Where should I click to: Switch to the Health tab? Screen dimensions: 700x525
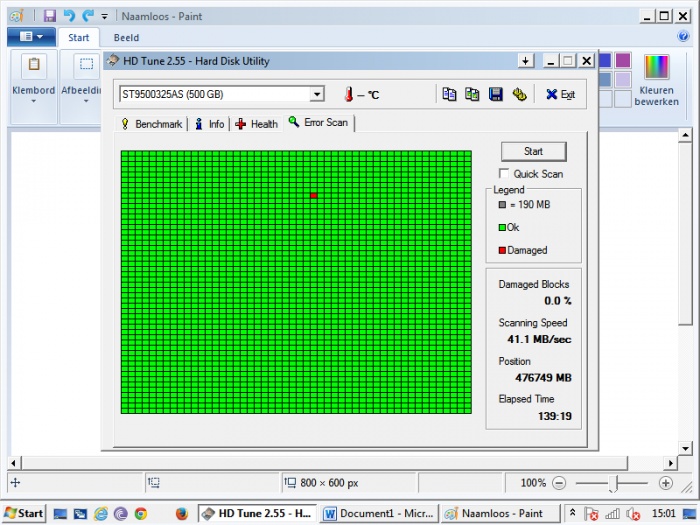point(257,124)
